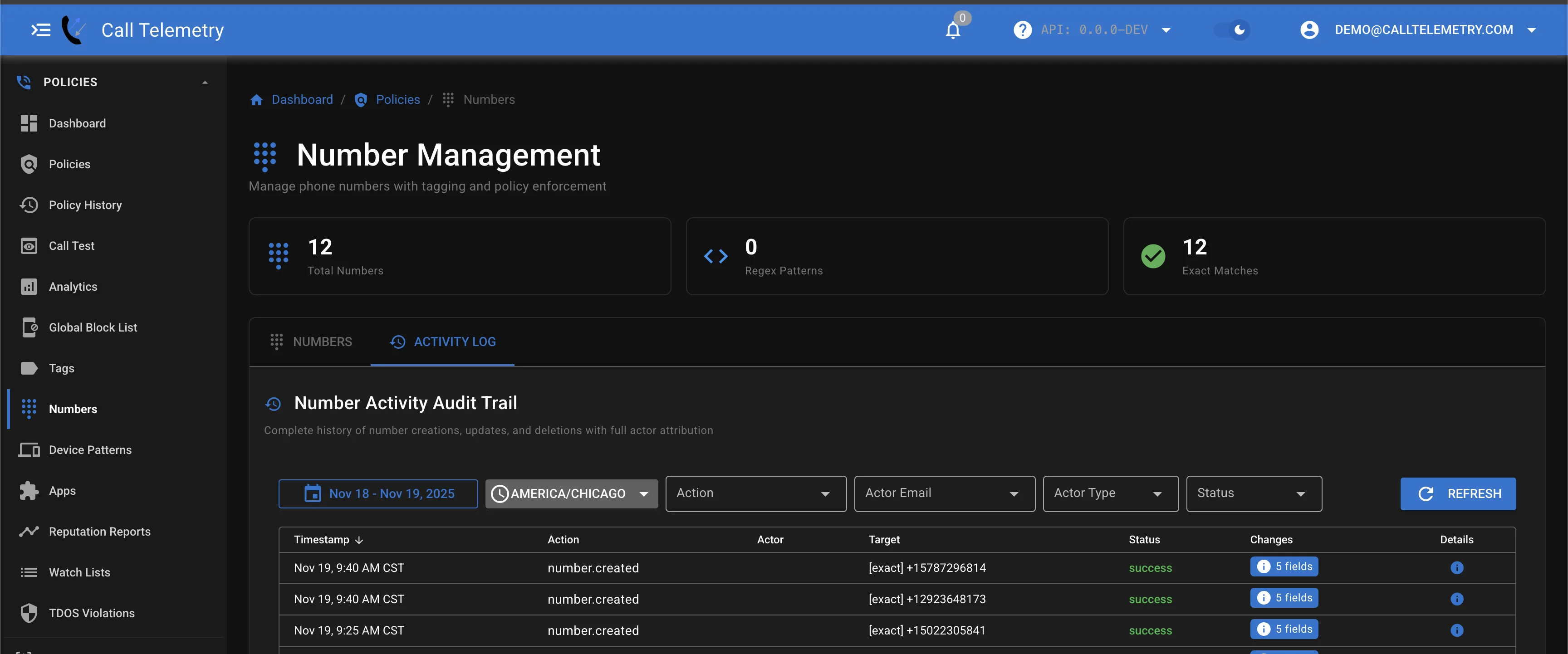Click the Analytics chart icon
Screen dimensions: 1568x654
(x=29, y=287)
